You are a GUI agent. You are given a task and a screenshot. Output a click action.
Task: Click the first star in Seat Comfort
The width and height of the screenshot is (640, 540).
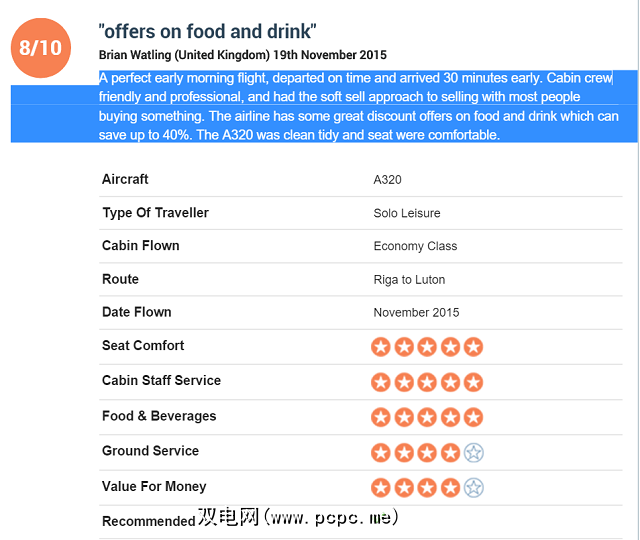click(381, 347)
